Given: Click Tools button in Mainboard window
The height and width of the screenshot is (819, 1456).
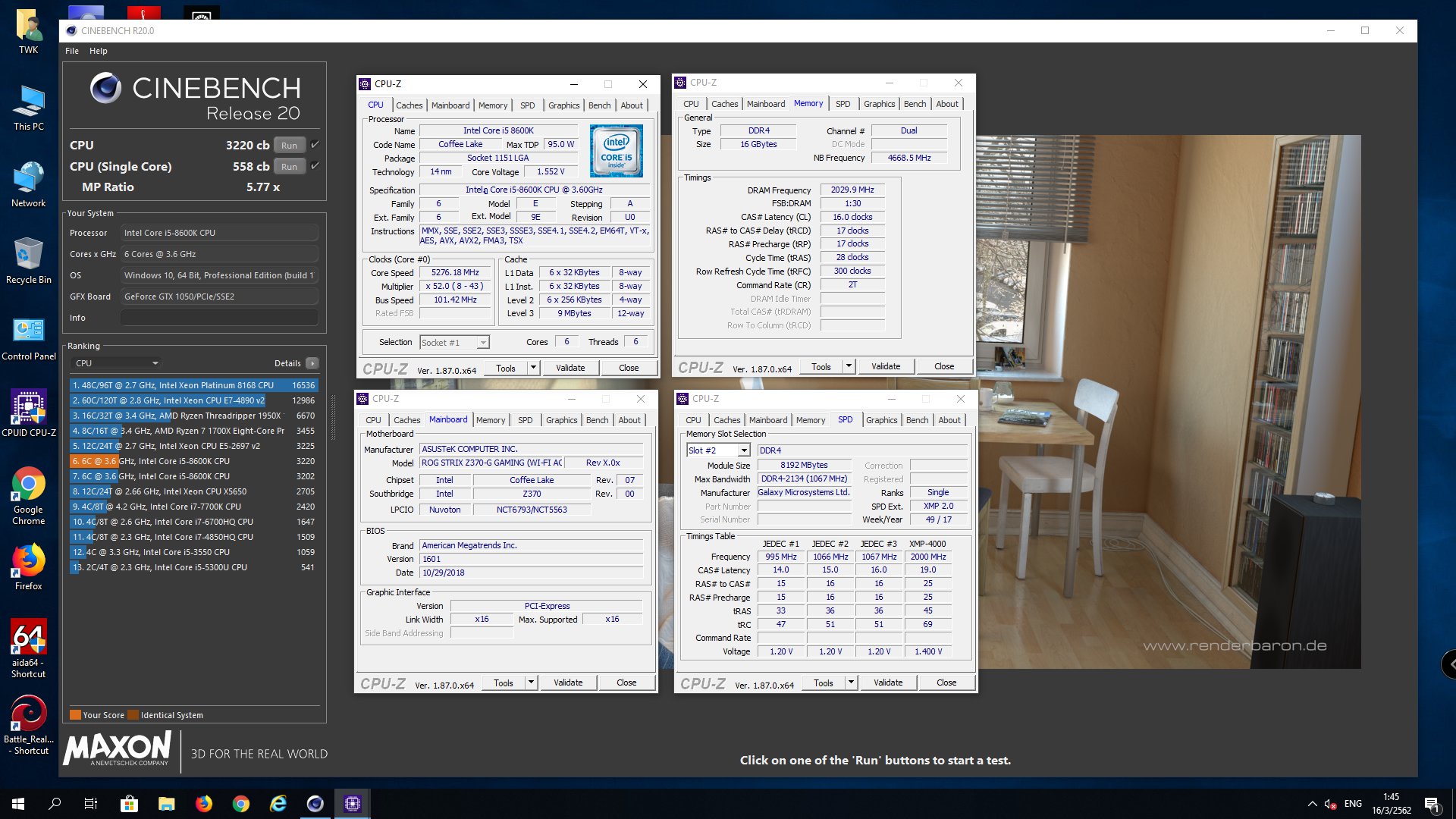Looking at the screenshot, I should [504, 682].
